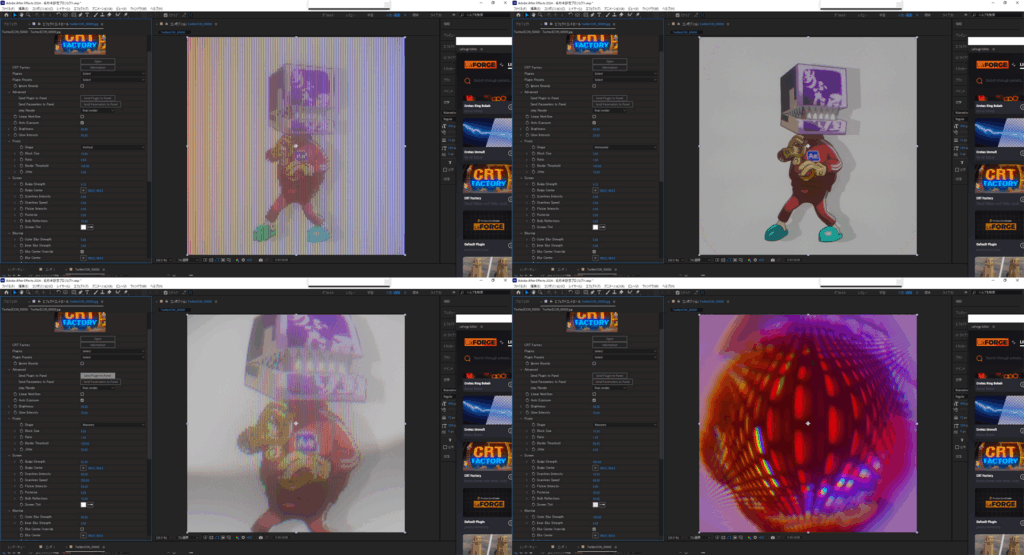
Task: Enable Linear Workflow checkbox in the striped-preview window
Action: point(82,116)
